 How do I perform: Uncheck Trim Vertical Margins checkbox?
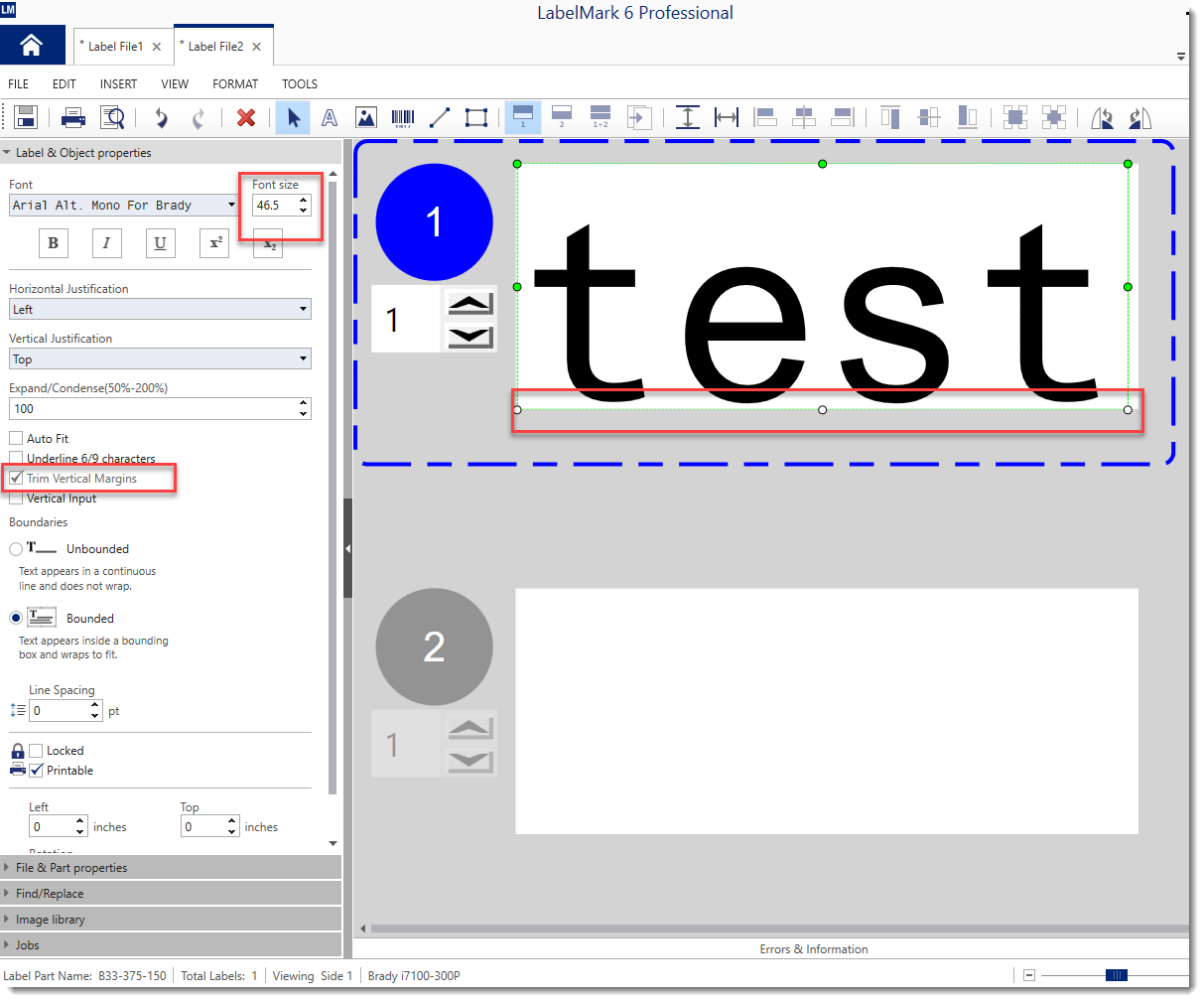16,479
